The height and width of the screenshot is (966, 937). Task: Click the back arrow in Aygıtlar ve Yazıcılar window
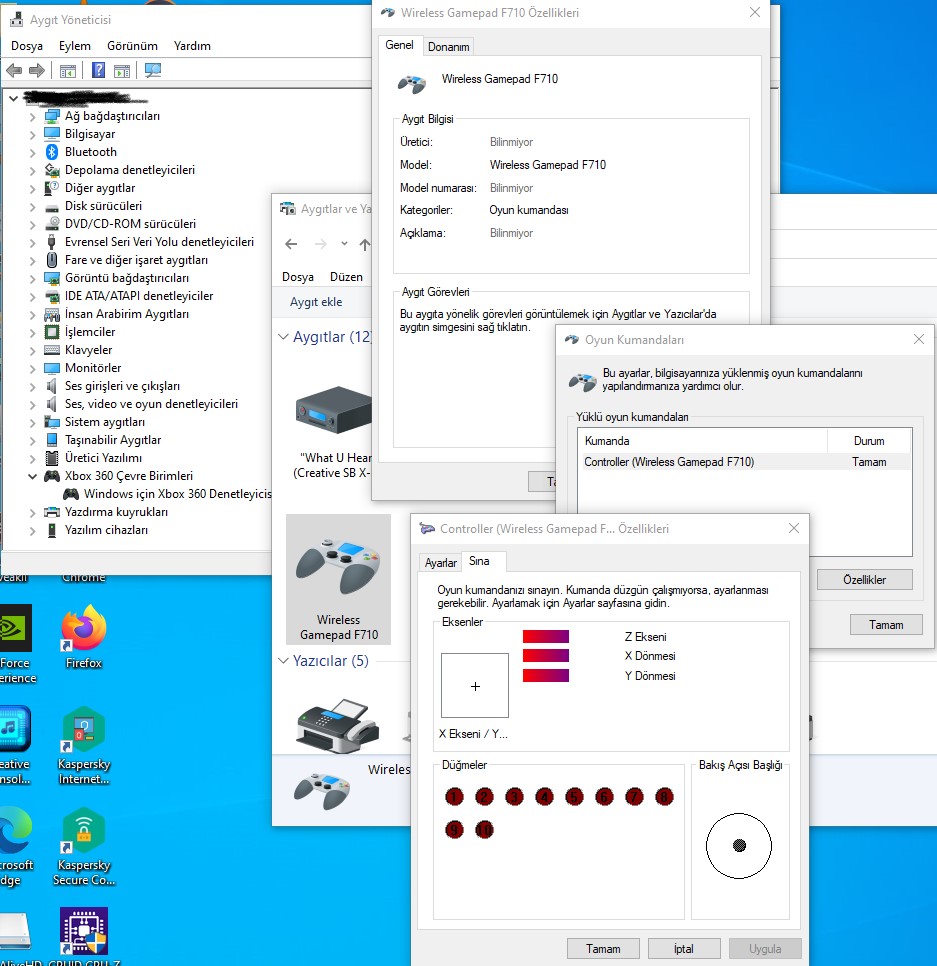coord(291,245)
